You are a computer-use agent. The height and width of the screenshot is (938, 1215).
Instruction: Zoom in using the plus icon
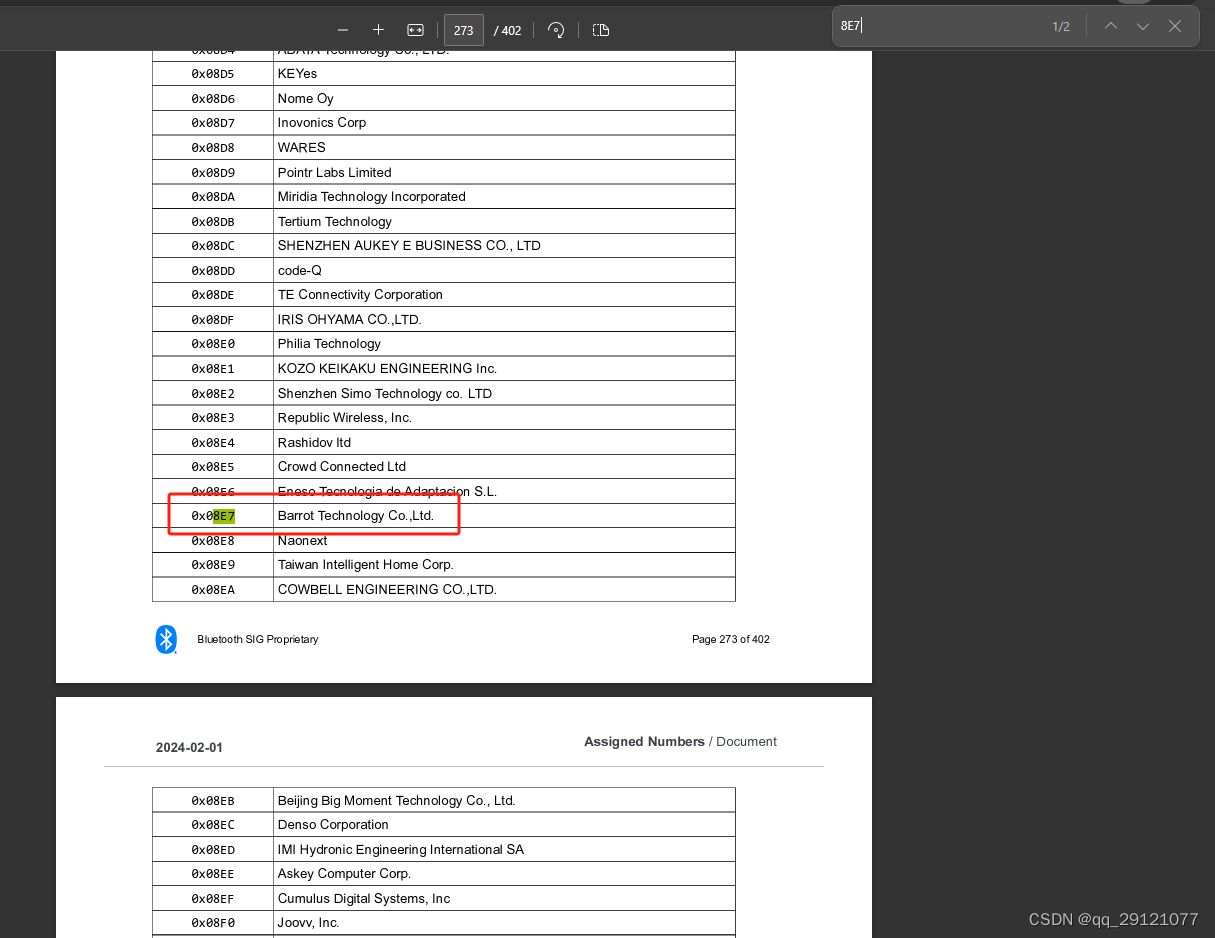[378, 30]
